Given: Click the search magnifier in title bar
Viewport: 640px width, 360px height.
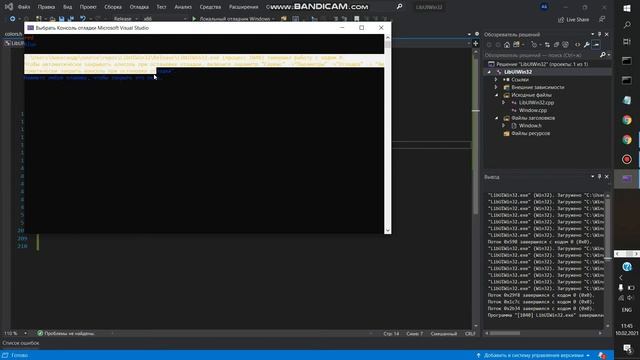Looking at the screenshot, I should 399,7.
